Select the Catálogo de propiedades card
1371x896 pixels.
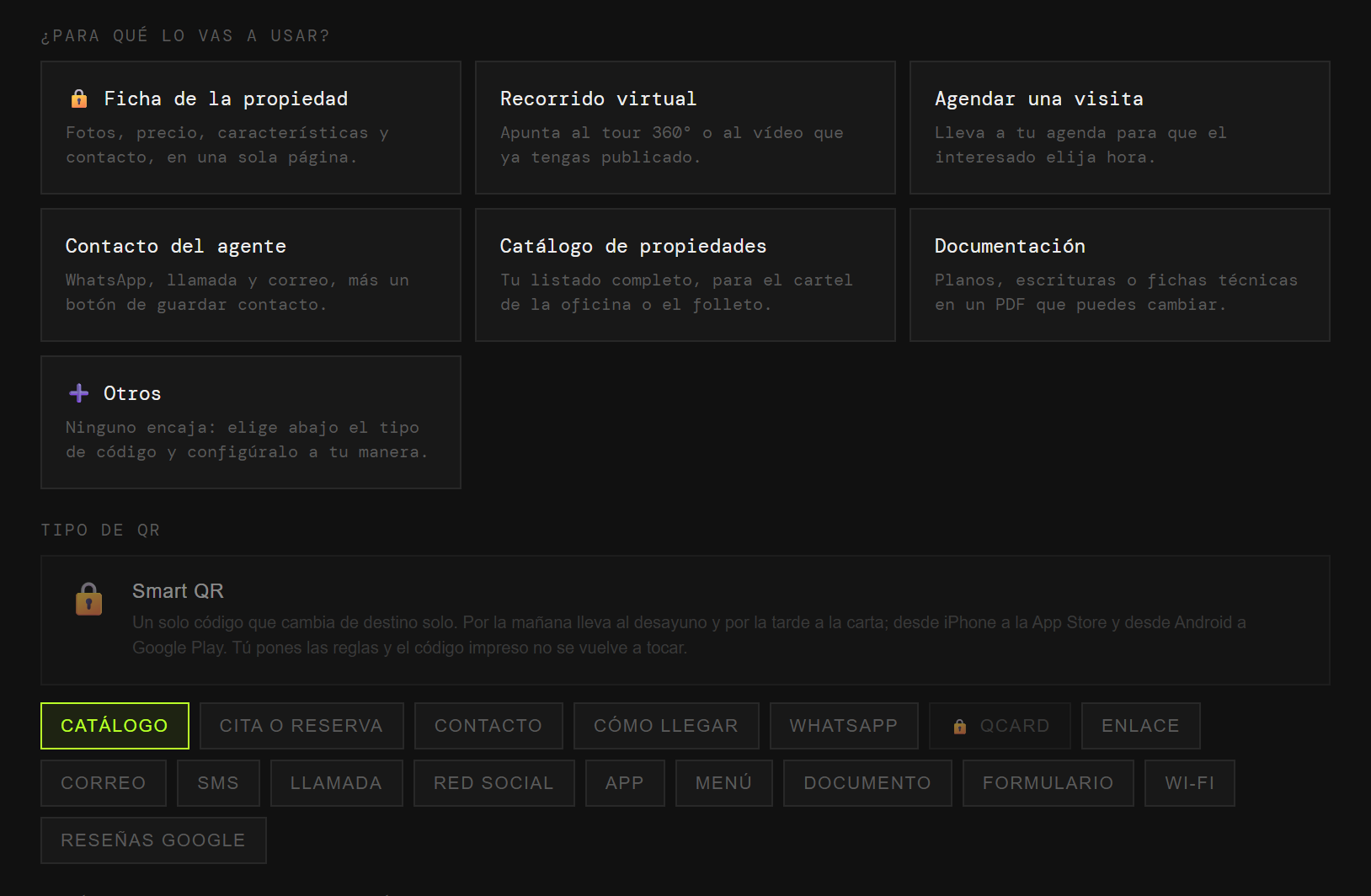coord(685,275)
